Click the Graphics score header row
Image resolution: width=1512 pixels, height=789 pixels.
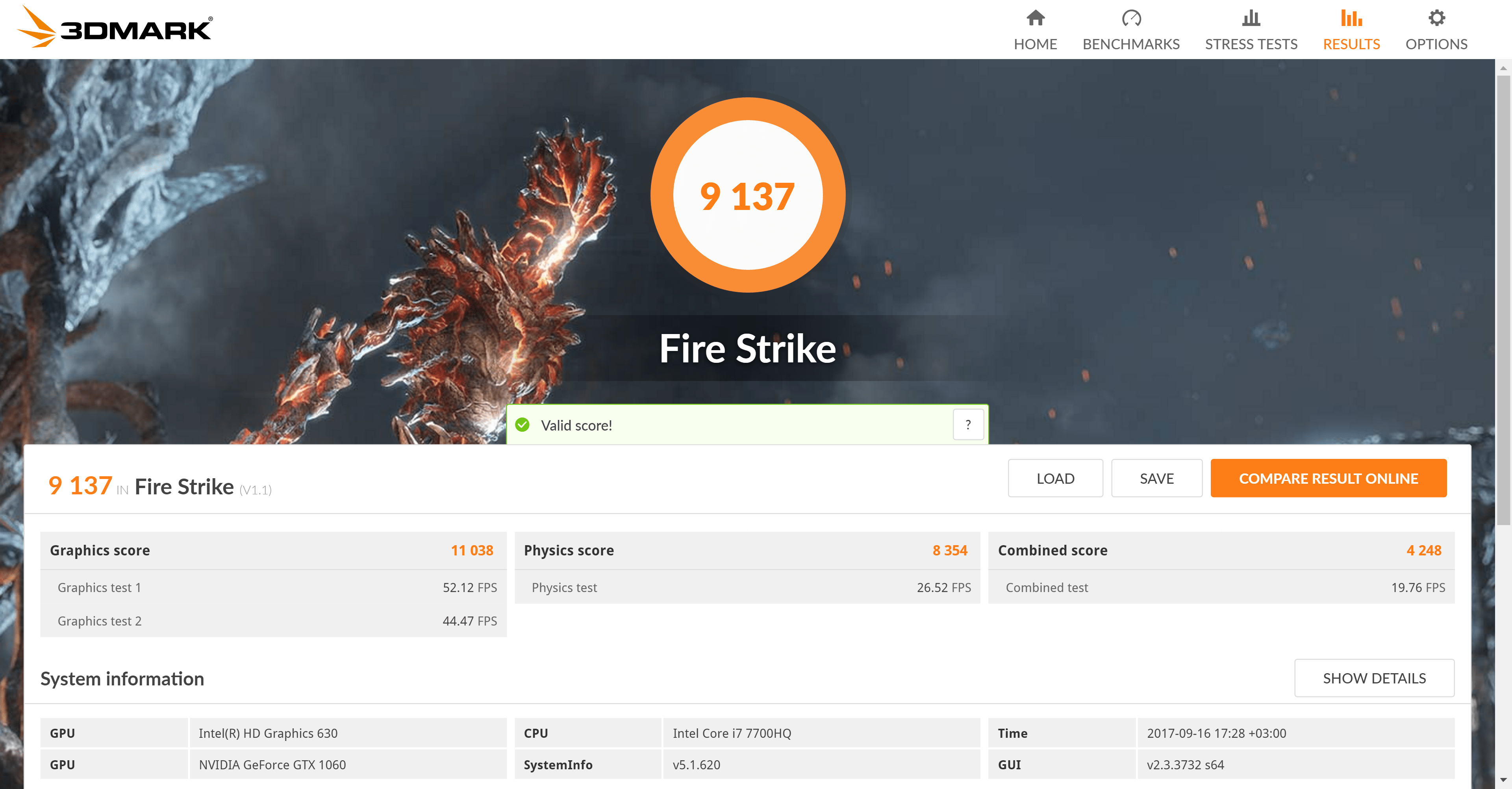click(x=273, y=550)
